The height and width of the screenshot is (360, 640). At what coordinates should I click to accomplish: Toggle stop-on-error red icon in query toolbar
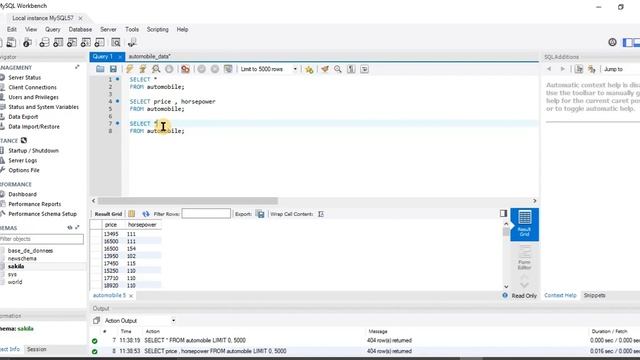point(185,69)
